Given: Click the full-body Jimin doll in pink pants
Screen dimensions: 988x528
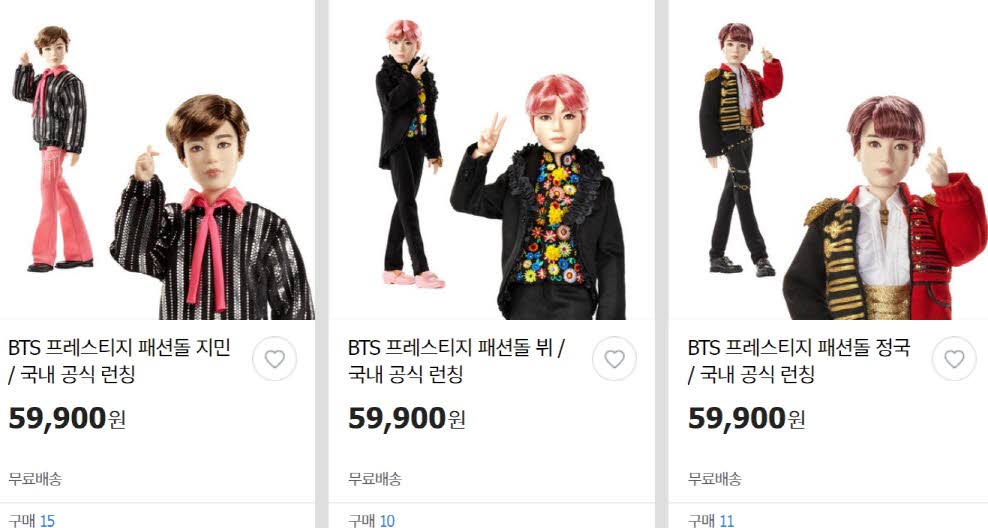Looking at the screenshot, I should (x=53, y=149).
